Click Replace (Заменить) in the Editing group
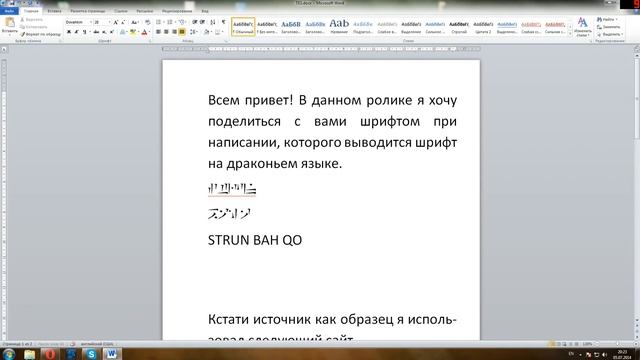 point(609,27)
